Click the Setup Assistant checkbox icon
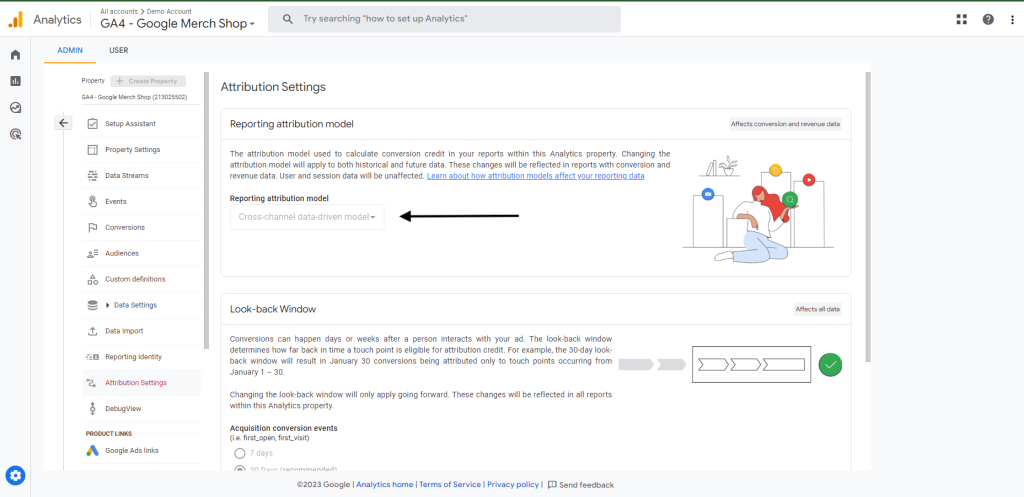Screen dimensions: 1024x497 click(92, 123)
